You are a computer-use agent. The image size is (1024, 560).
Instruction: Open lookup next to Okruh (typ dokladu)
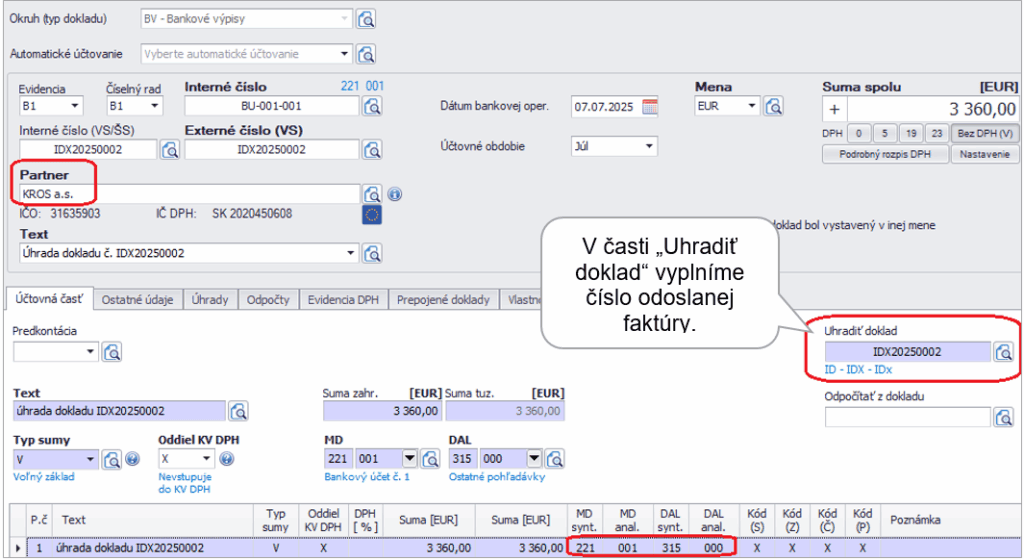(x=367, y=19)
